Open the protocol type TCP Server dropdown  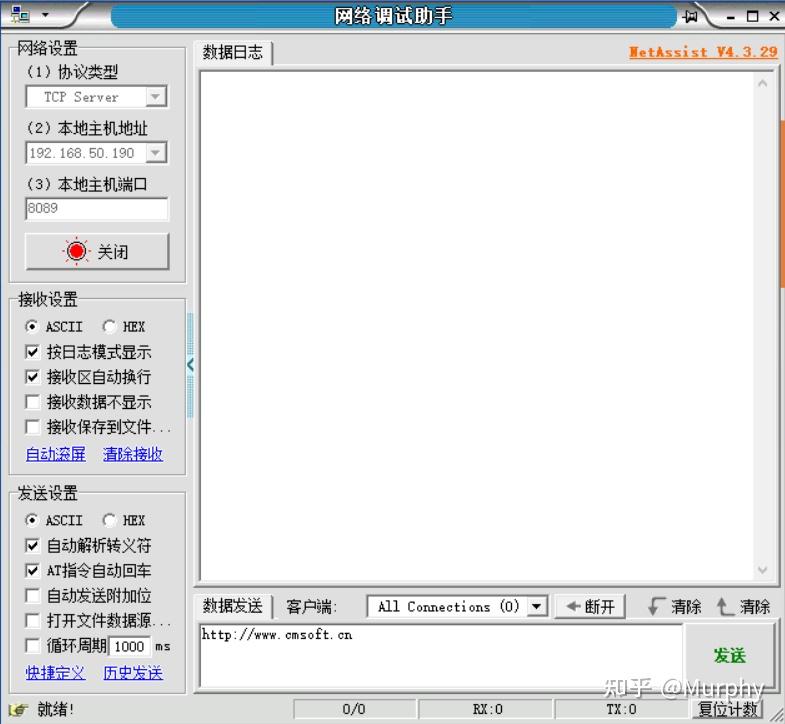click(x=155, y=96)
